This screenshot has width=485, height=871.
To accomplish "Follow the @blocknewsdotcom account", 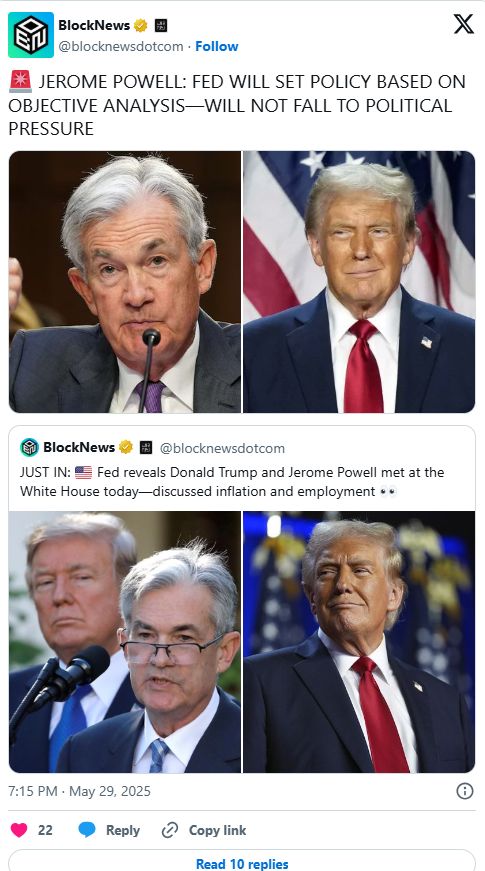I will (217, 46).
